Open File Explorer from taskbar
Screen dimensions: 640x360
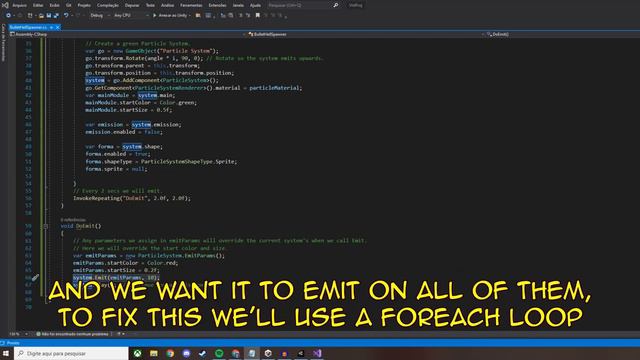coord(154,353)
